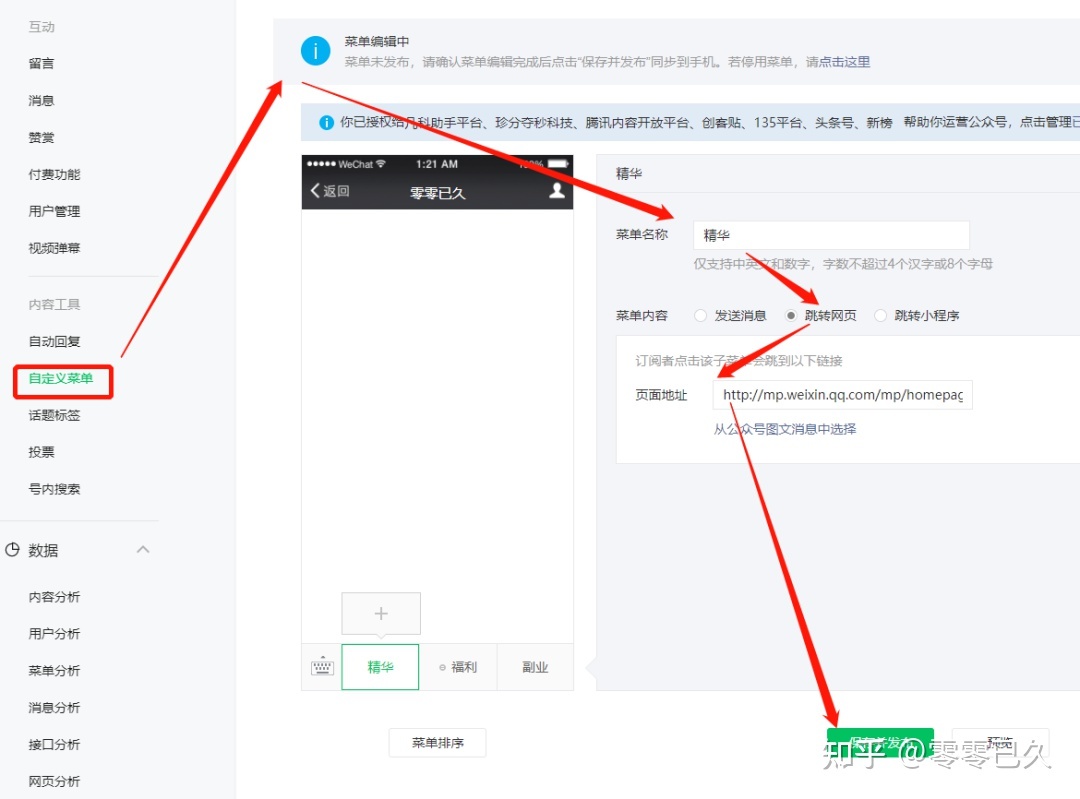Open 菜单分析 under 数据
The height and width of the screenshot is (799, 1080).
tap(54, 671)
